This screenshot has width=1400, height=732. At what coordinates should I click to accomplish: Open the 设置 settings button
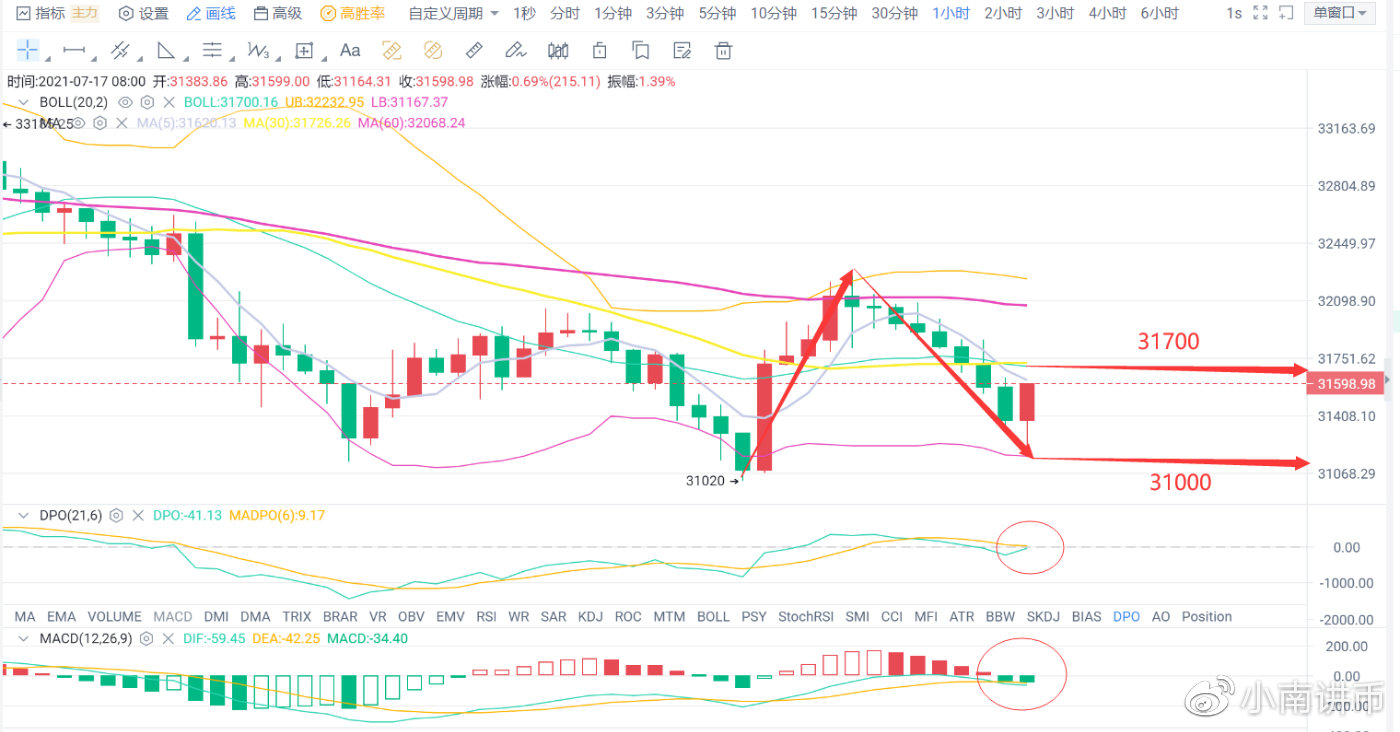click(144, 13)
